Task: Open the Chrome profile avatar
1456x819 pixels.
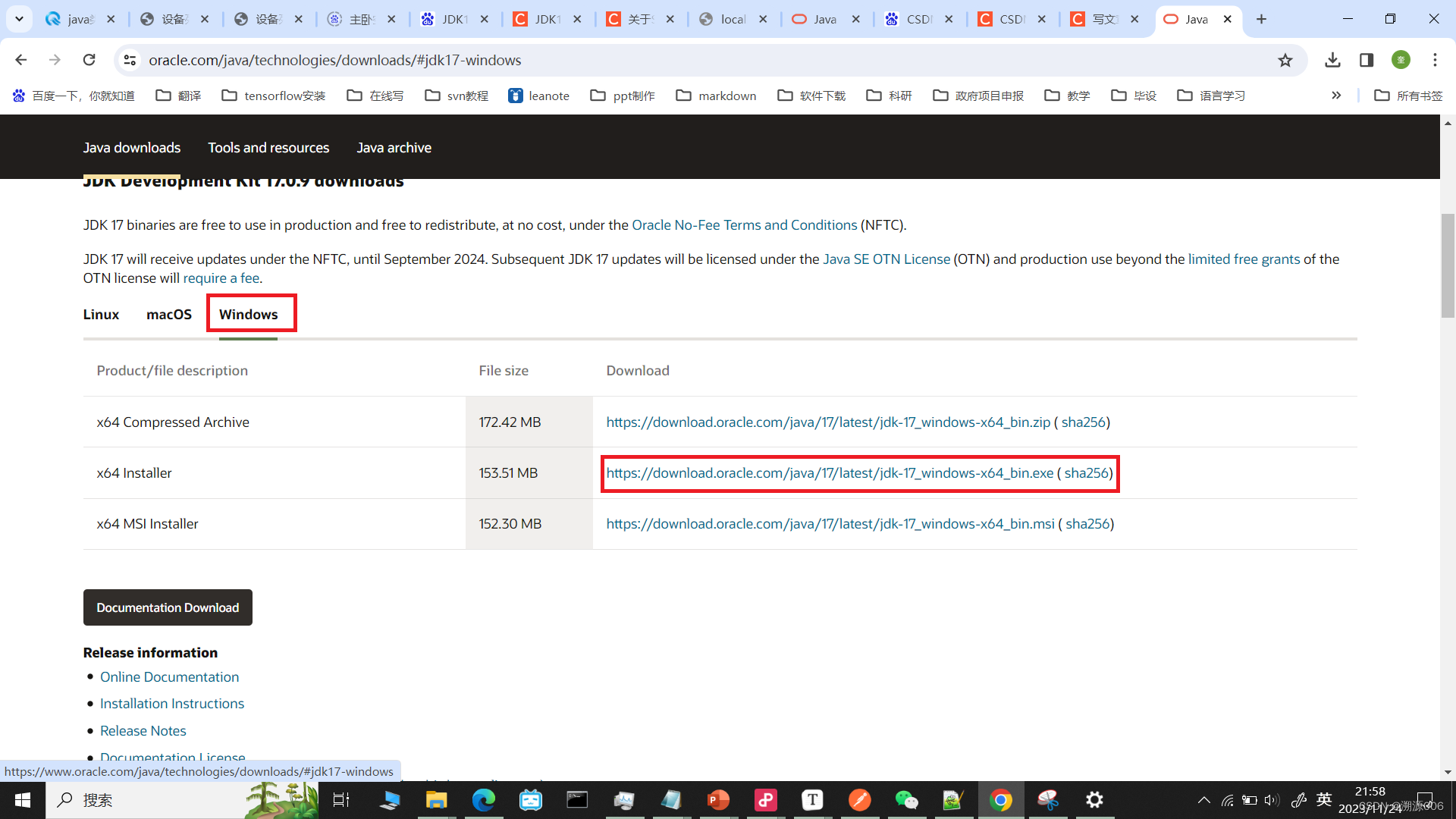Action: (x=1401, y=60)
